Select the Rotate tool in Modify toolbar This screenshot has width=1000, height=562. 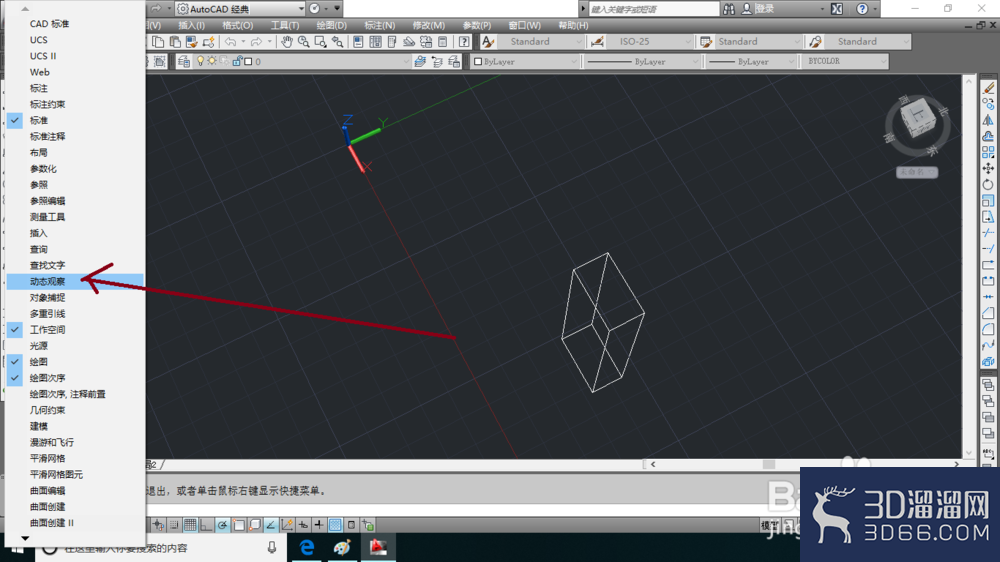click(x=989, y=184)
